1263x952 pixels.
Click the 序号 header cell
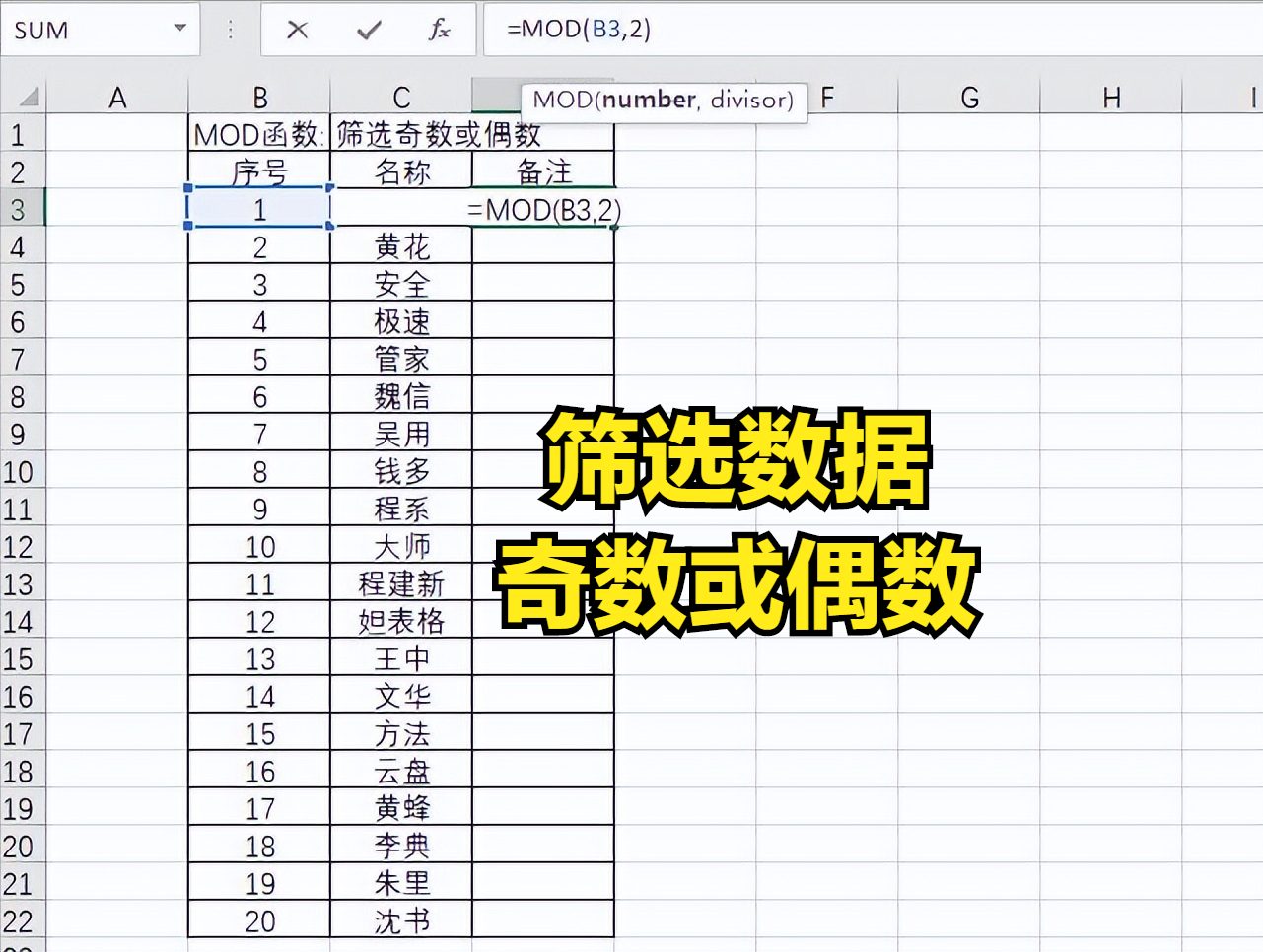(259, 171)
